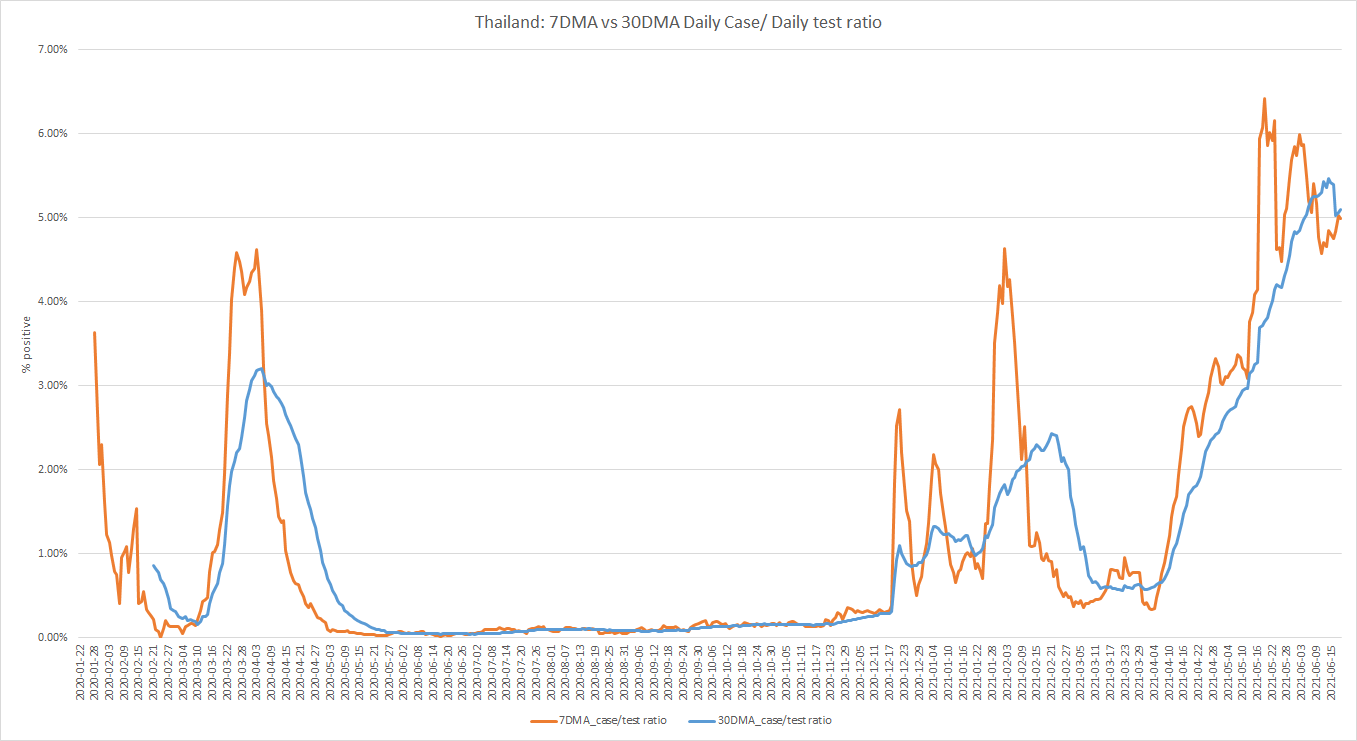Click the '7DMA_case/test ratio' legend label
1357x741 pixels.
(612, 720)
